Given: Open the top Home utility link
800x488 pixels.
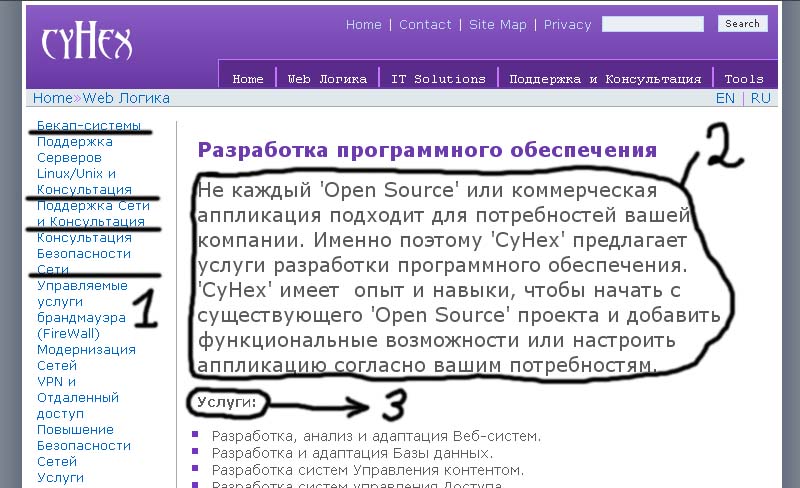Looking at the screenshot, I should [363, 25].
